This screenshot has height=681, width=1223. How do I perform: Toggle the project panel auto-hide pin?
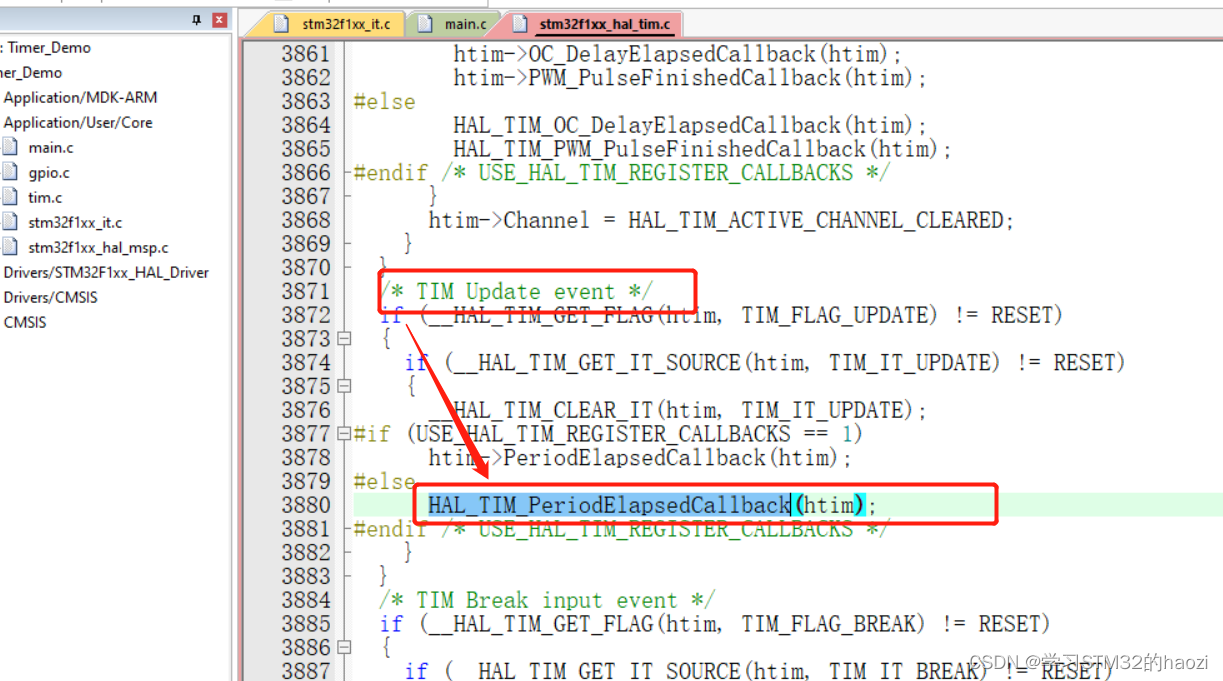[196, 20]
